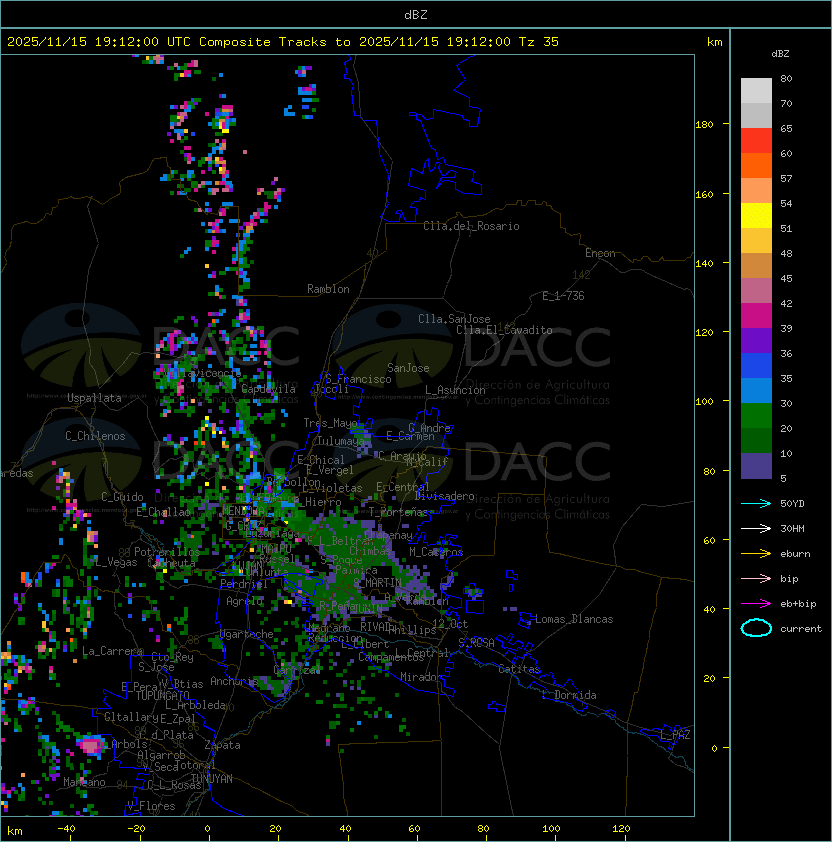832x842 pixels.
Task: Click the 'E_Challao' map label
Action: 163,512
